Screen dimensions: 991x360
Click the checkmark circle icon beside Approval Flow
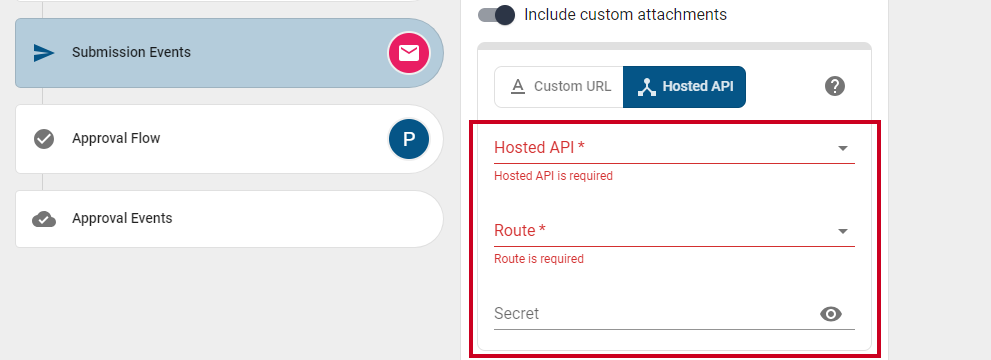[44, 138]
